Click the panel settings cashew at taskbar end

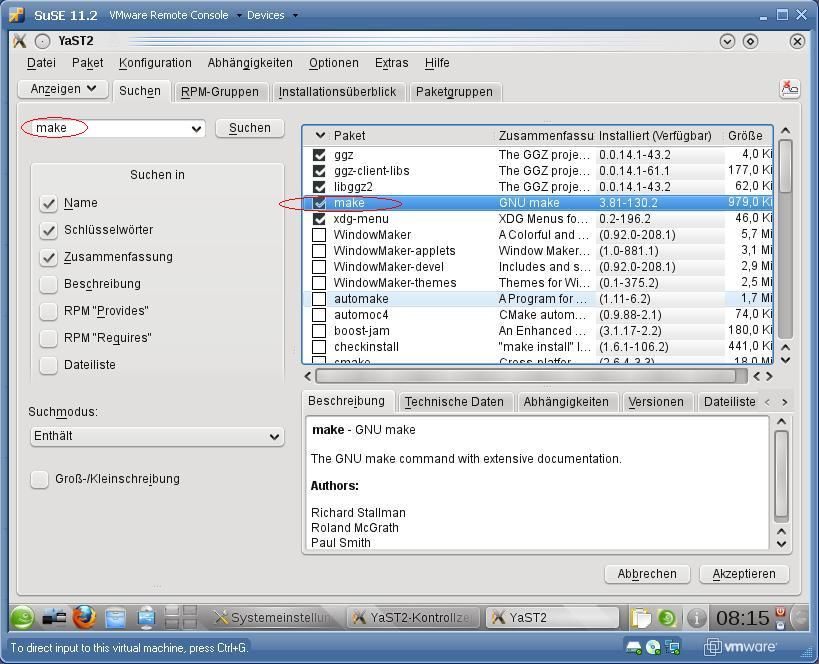[801, 618]
